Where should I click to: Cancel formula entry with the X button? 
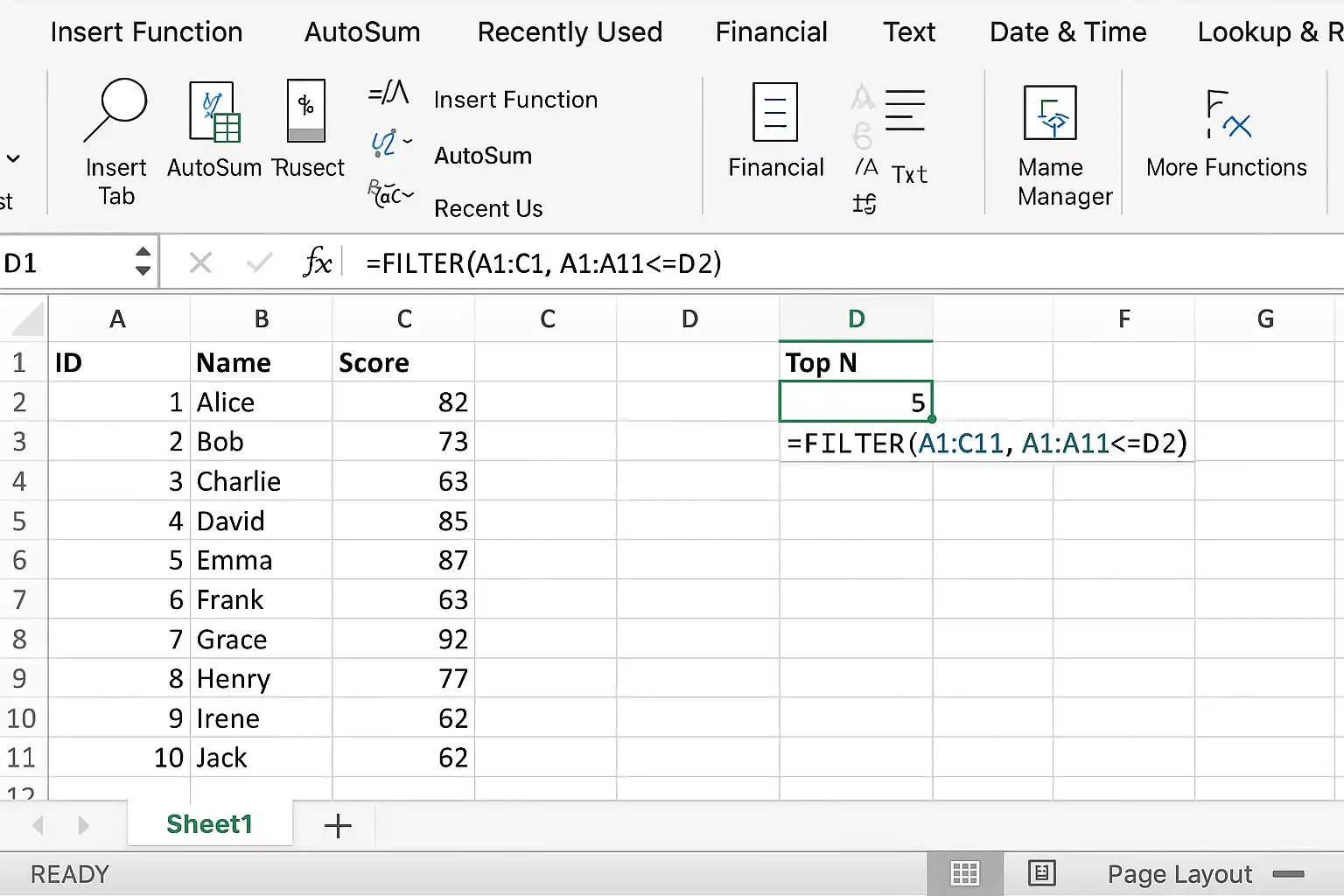[x=200, y=262]
